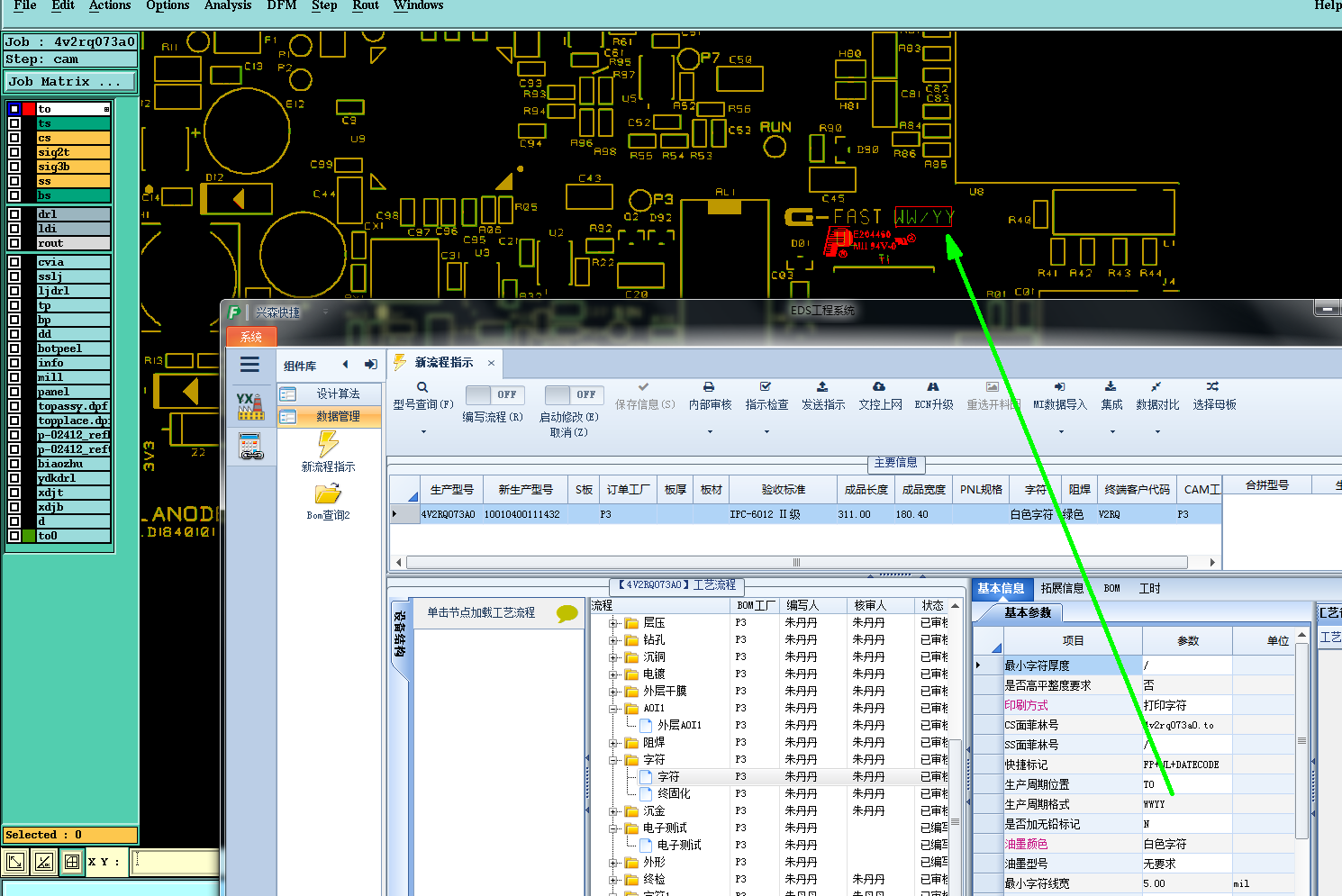Toggle the checkbox for layer rout
Image resolution: width=1342 pixels, height=896 pixels.
click(14, 243)
